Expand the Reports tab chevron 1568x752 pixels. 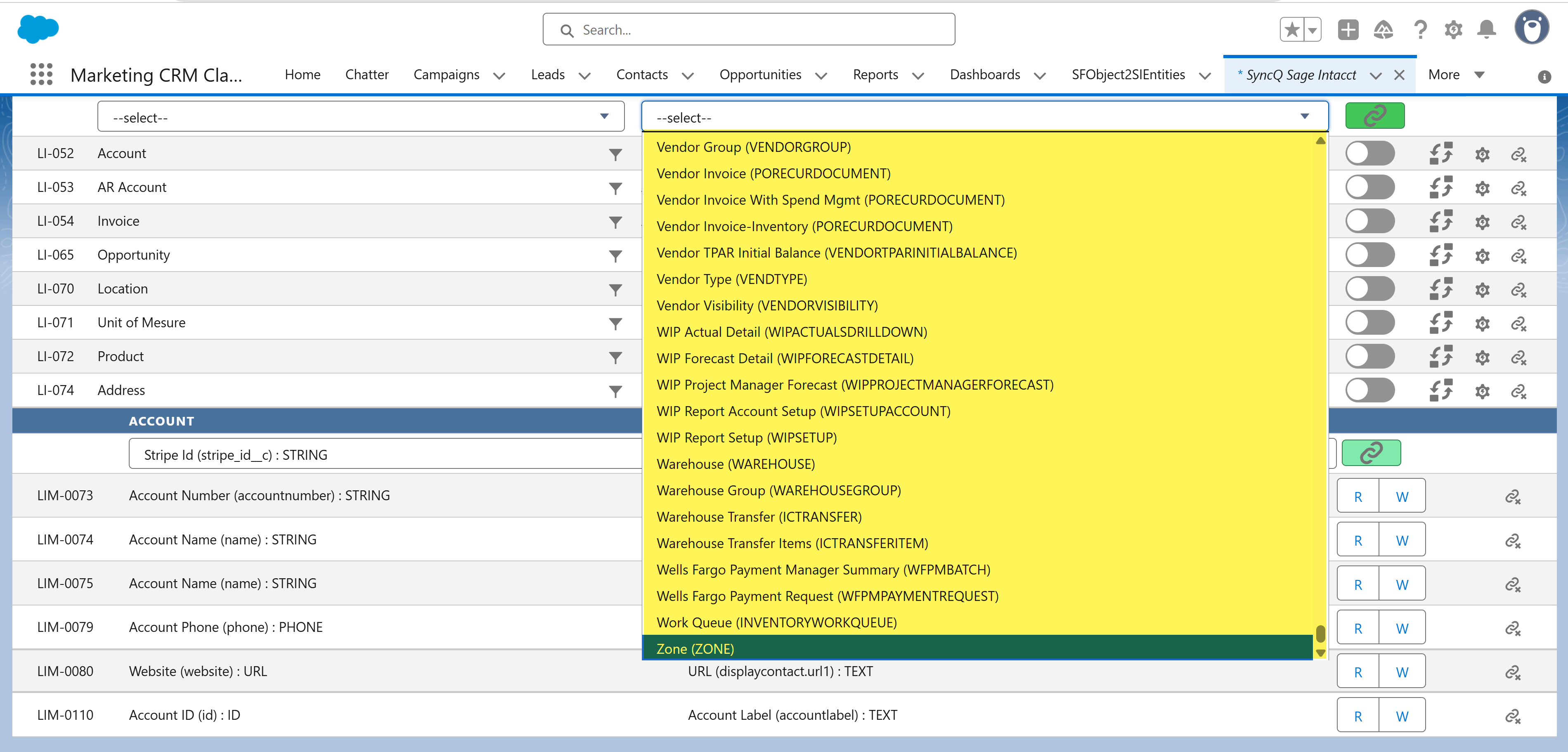coord(918,76)
